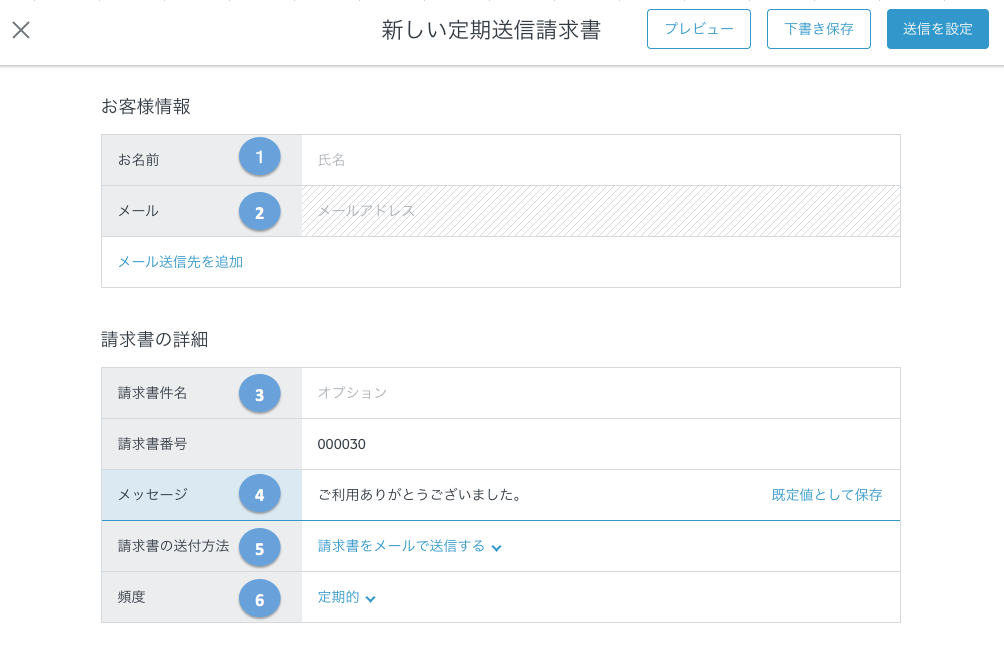Click the メッセージ label

[152, 494]
